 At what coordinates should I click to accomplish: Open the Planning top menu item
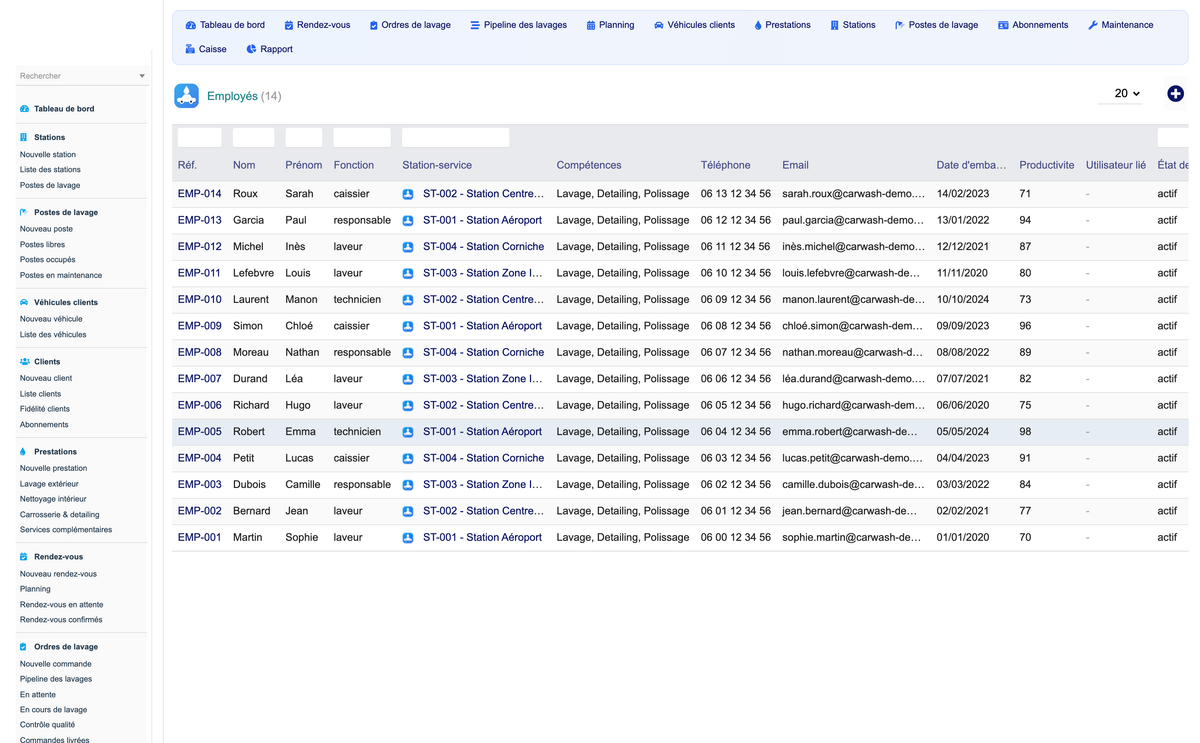(x=610, y=25)
